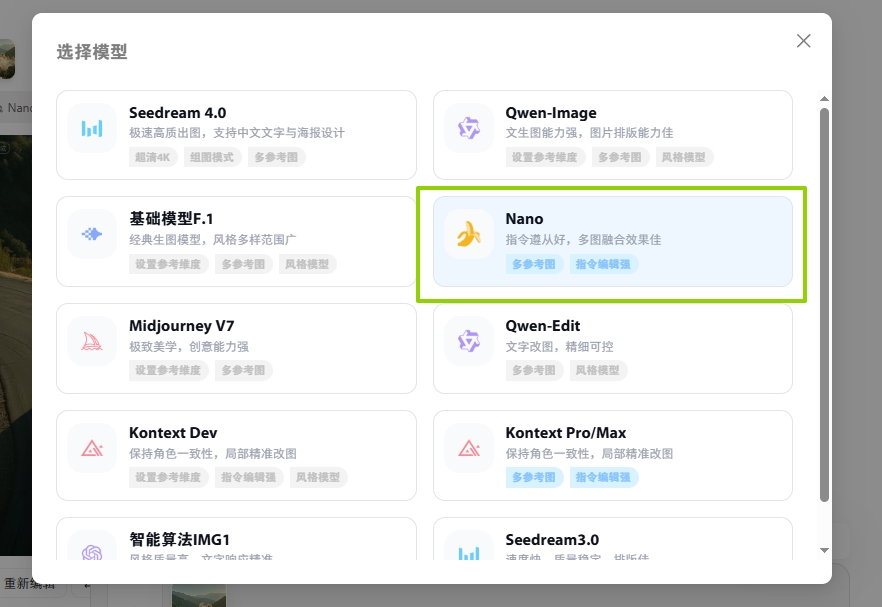Choose the Midjourney V7 model name
Viewport: 882px width, 607px height.
[x=181, y=326]
